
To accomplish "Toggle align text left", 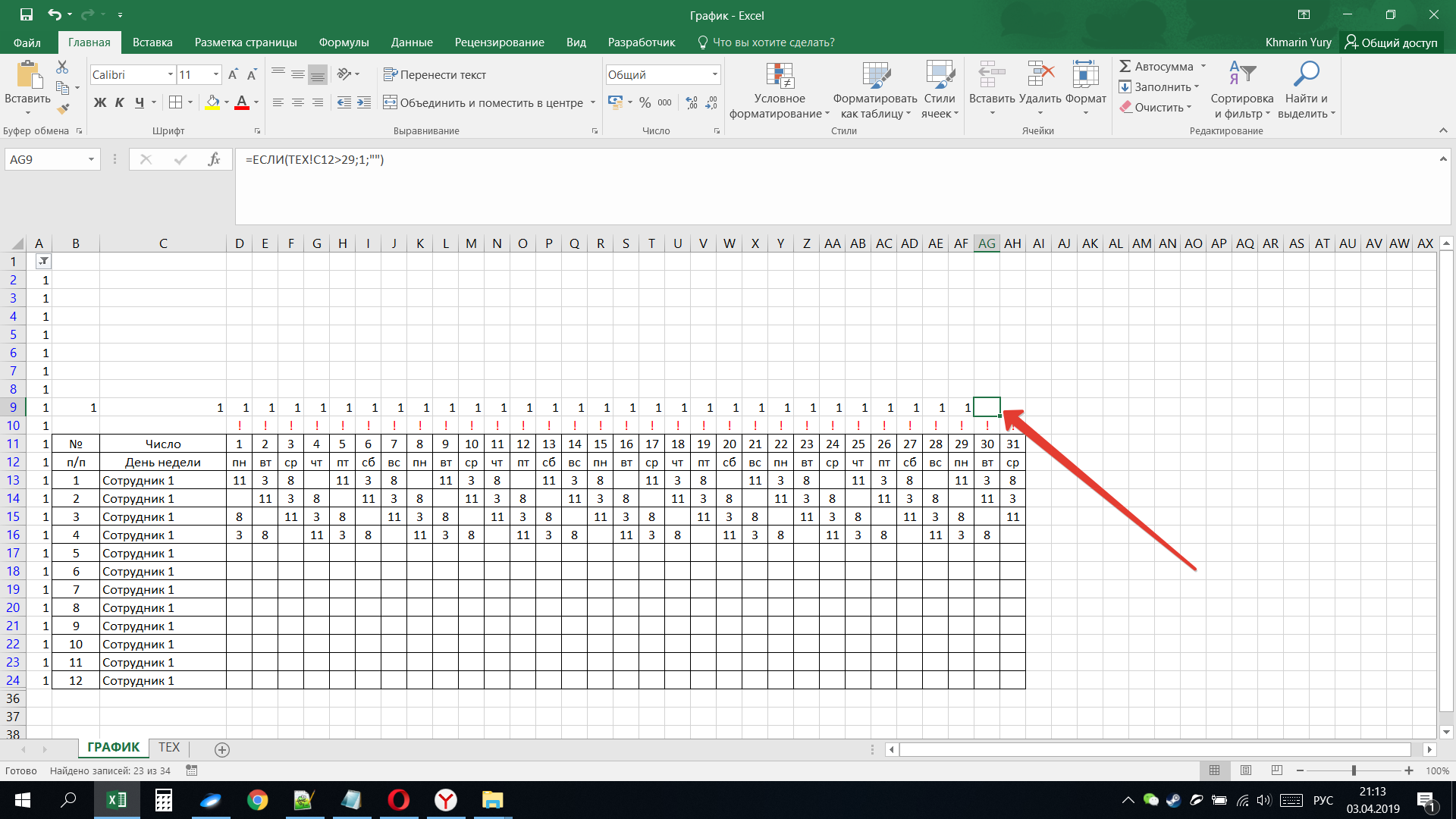I will click(x=278, y=102).
